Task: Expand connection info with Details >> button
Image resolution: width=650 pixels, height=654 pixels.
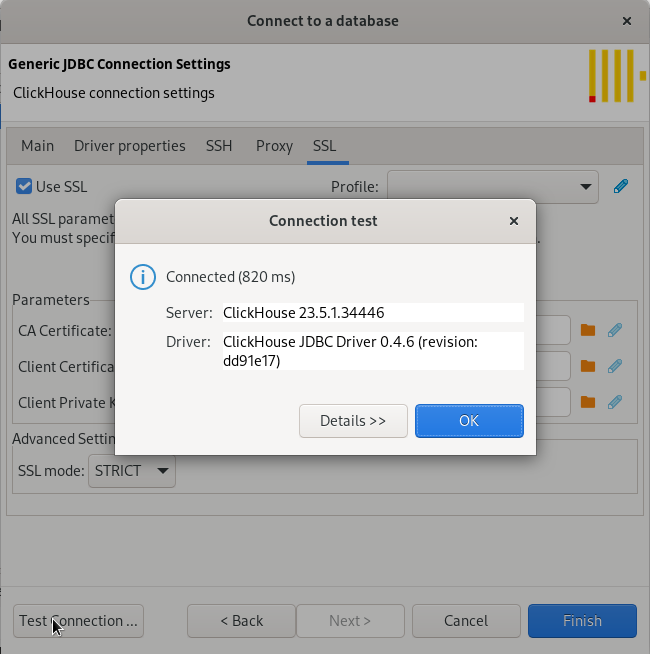Action: pyautogui.click(x=353, y=421)
